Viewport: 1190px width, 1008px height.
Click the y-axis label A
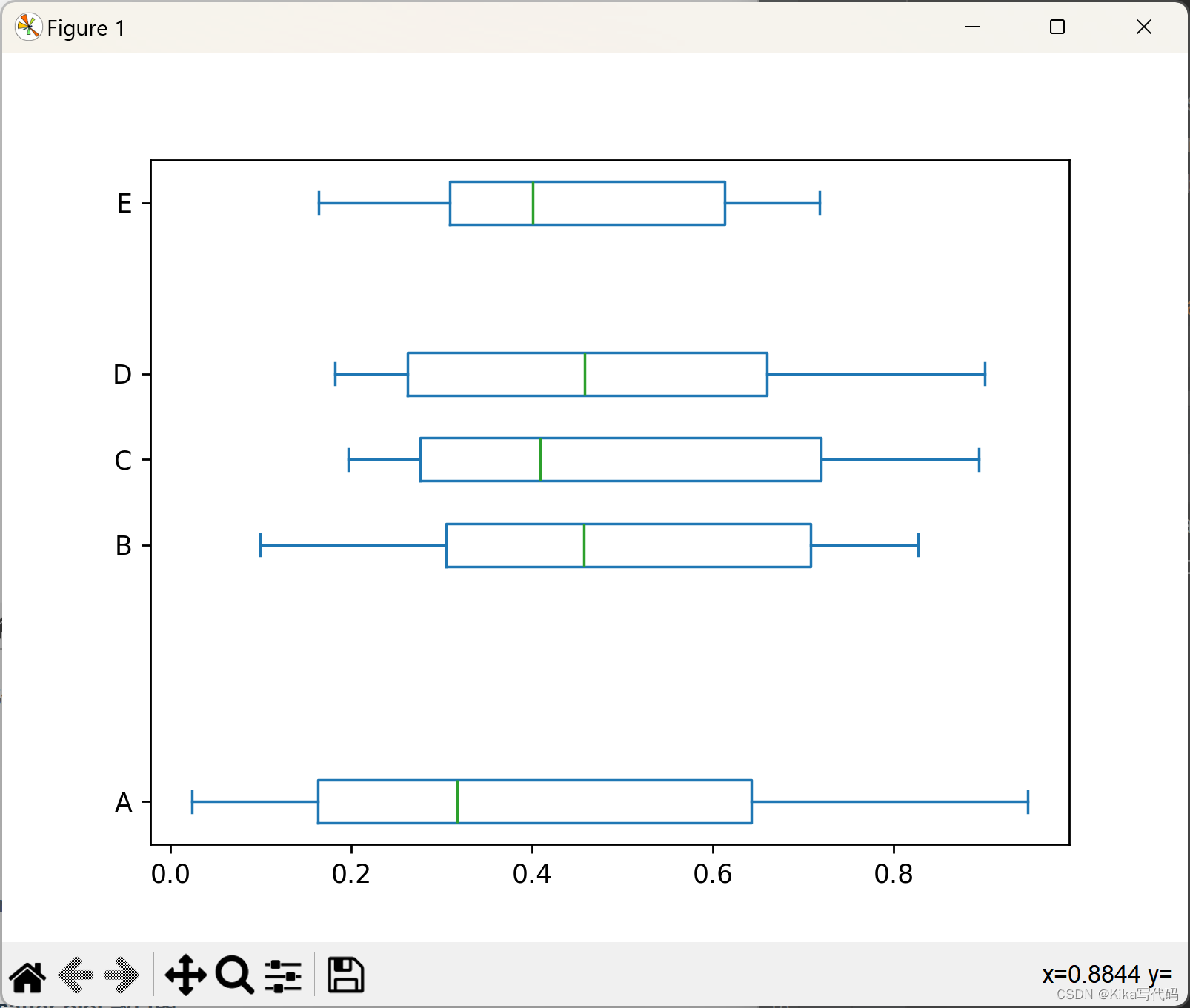(124, 803)
